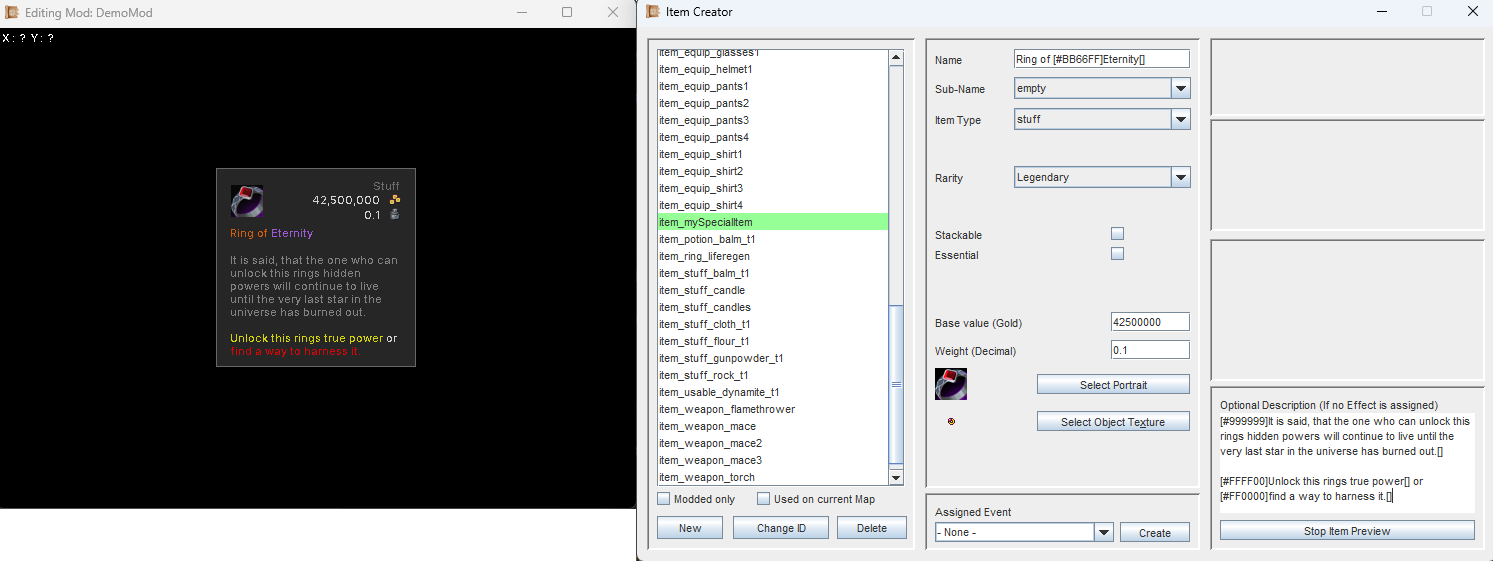The width and height of the screenshot is (1493, 561).
Task: Click the Editing Mod window title icon
Action: 12,12
